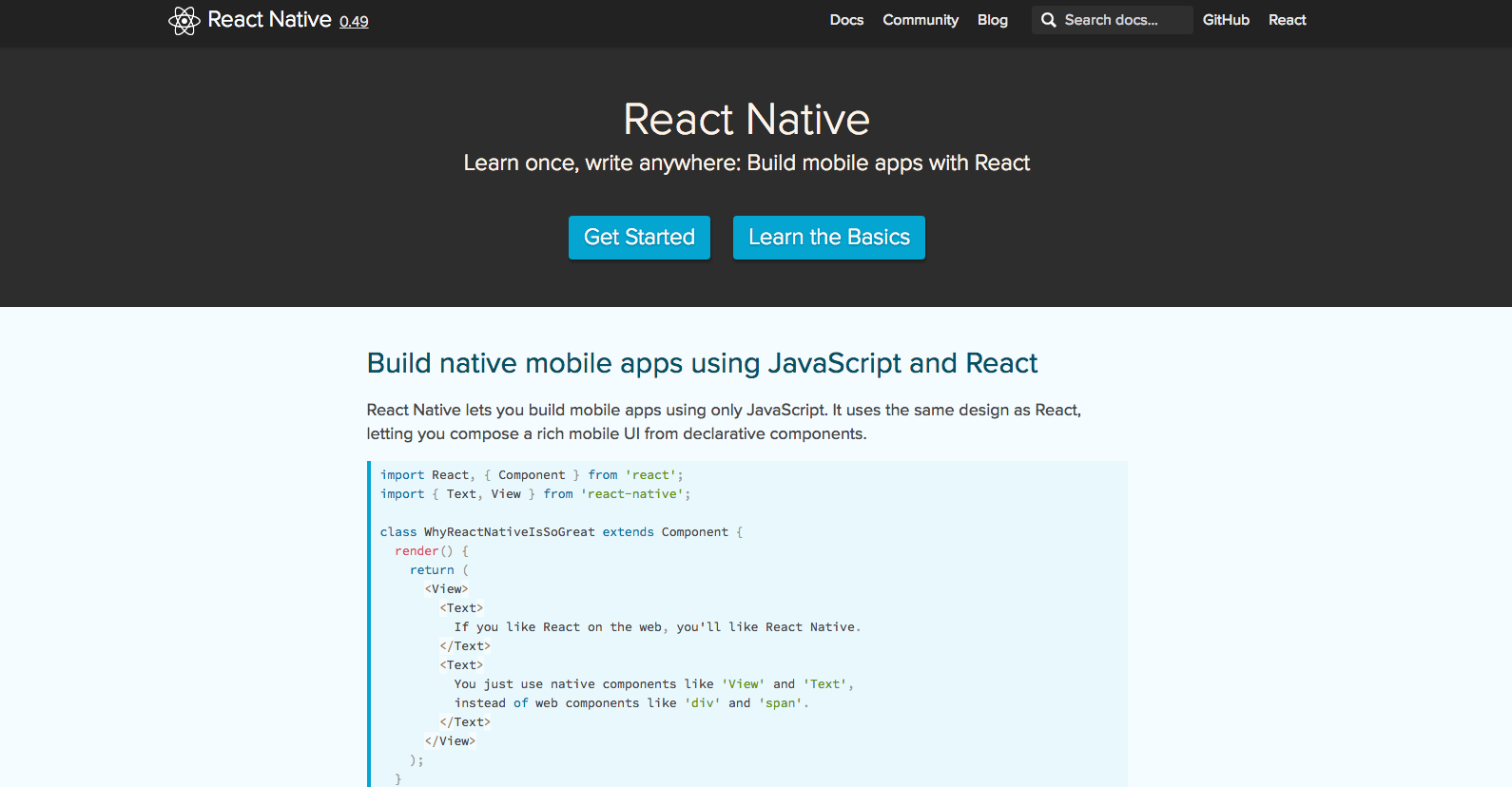
Task: Click the 'You just use native components' code line
Action: (x=653, y=684)
